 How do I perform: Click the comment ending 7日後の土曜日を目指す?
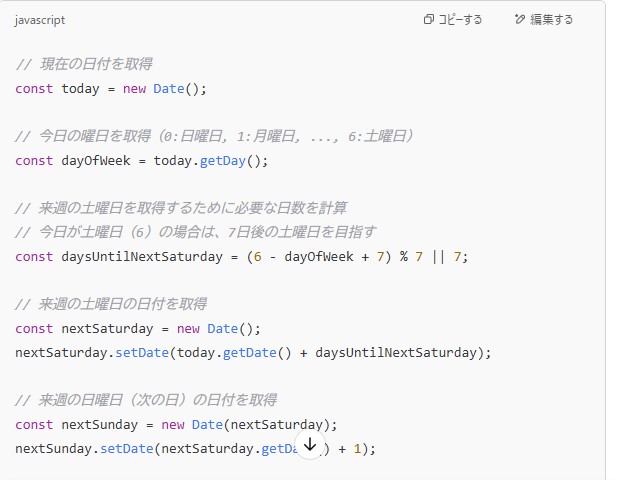[x=196, y=232]
